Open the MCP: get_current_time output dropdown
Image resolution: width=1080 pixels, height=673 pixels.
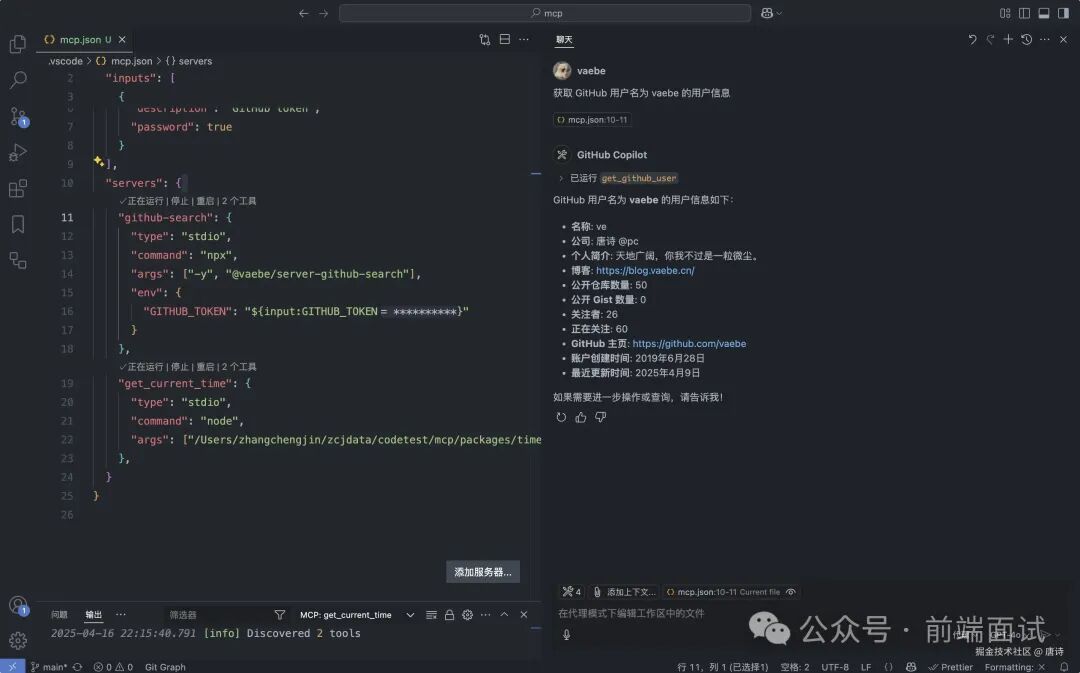(357, 614)
